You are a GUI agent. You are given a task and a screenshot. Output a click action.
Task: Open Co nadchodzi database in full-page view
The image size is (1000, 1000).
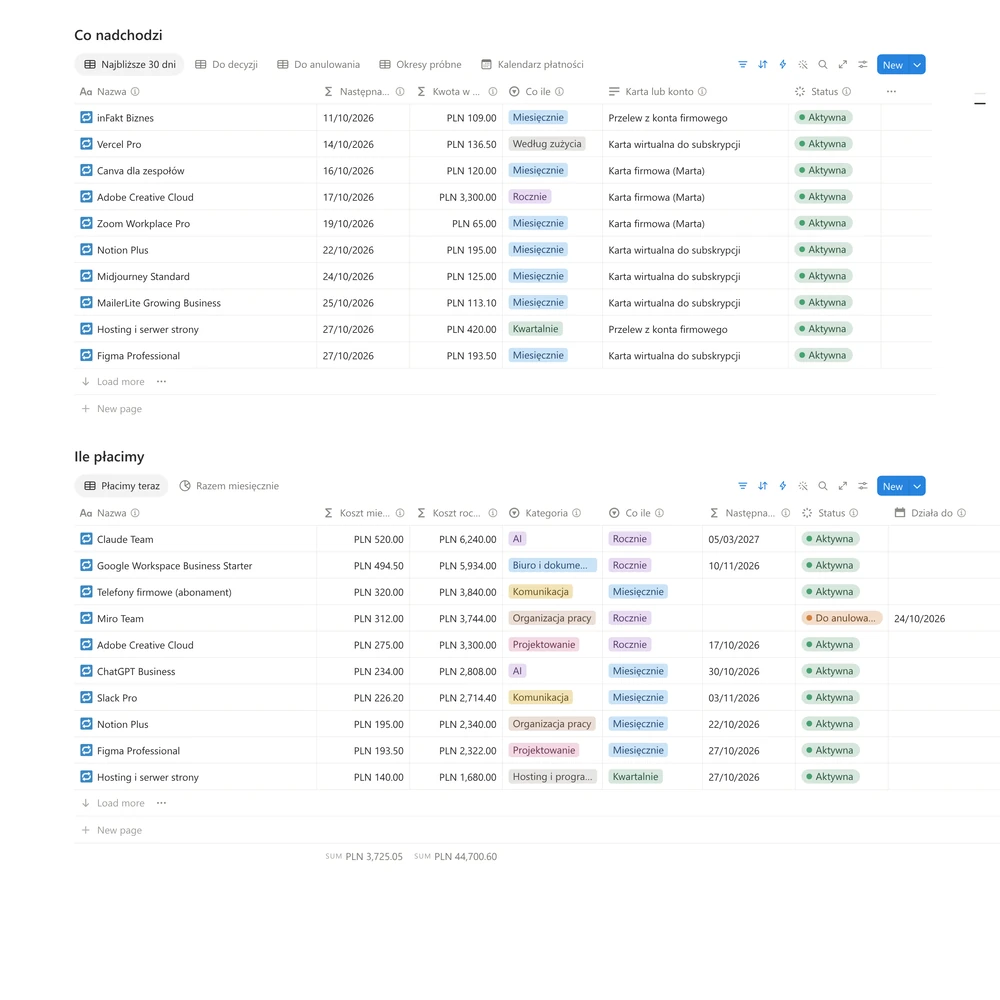tap(842, 64)
